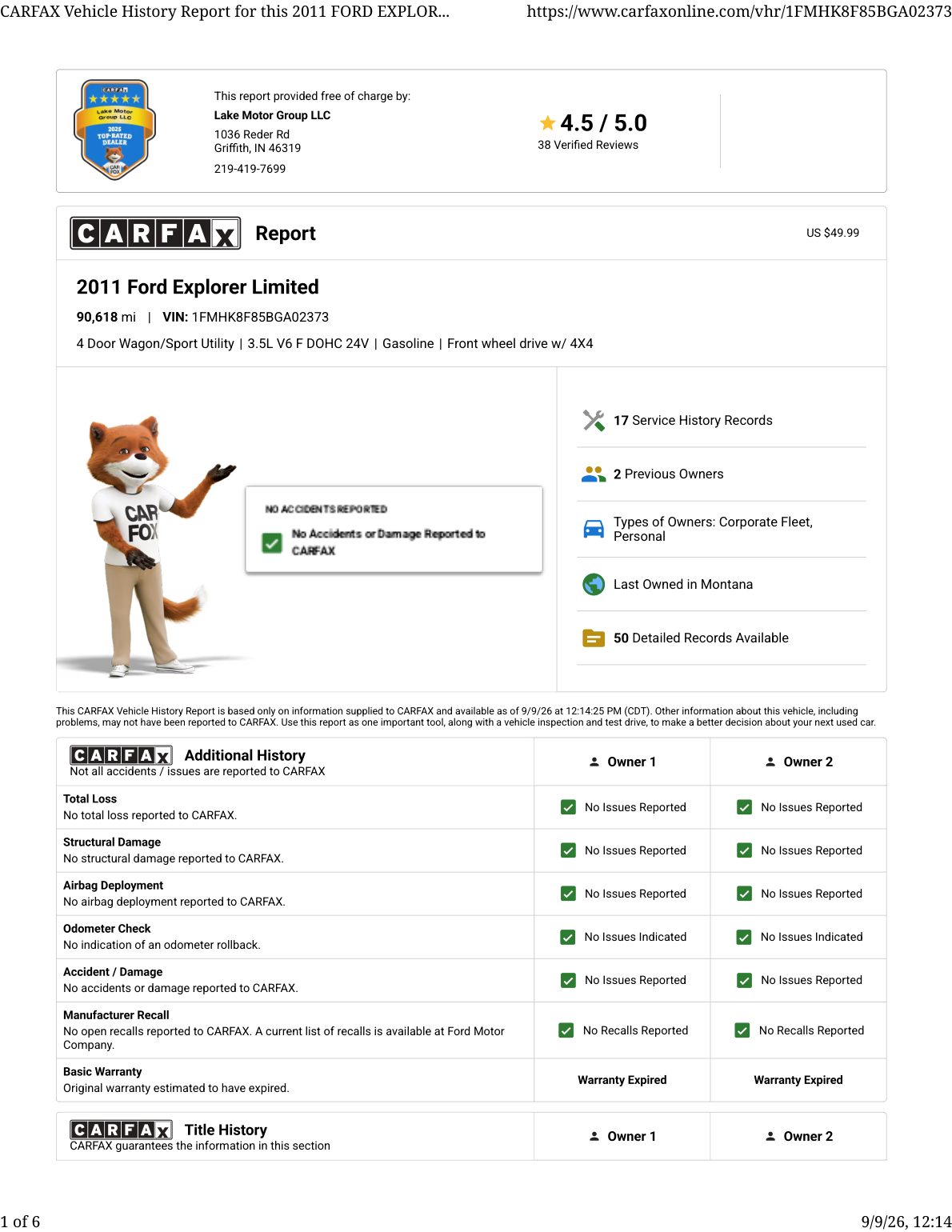
Task: Click the 90,618 mi mileage value
Action: point(106,318)
